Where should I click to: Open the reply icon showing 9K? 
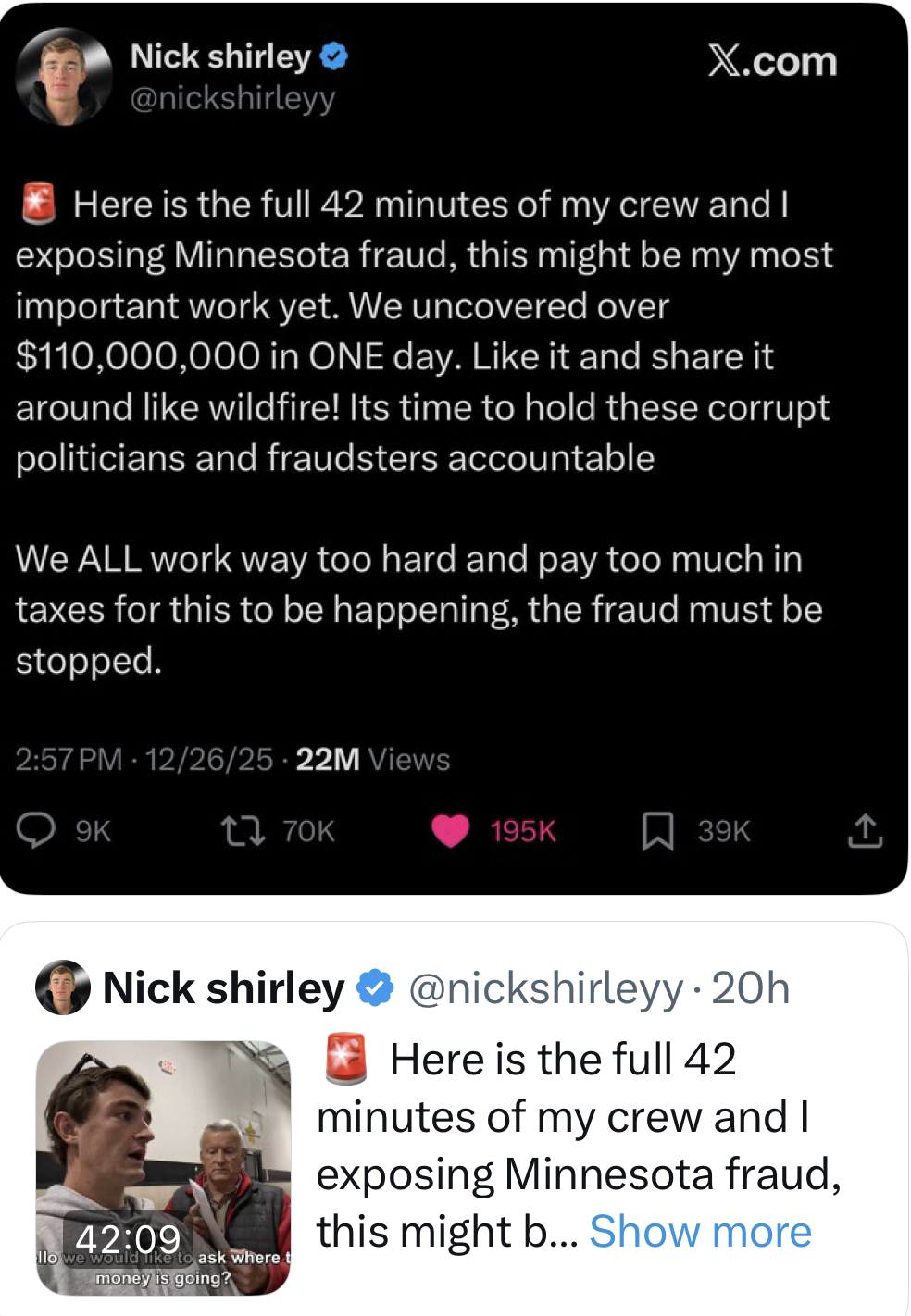pos(37,830)
